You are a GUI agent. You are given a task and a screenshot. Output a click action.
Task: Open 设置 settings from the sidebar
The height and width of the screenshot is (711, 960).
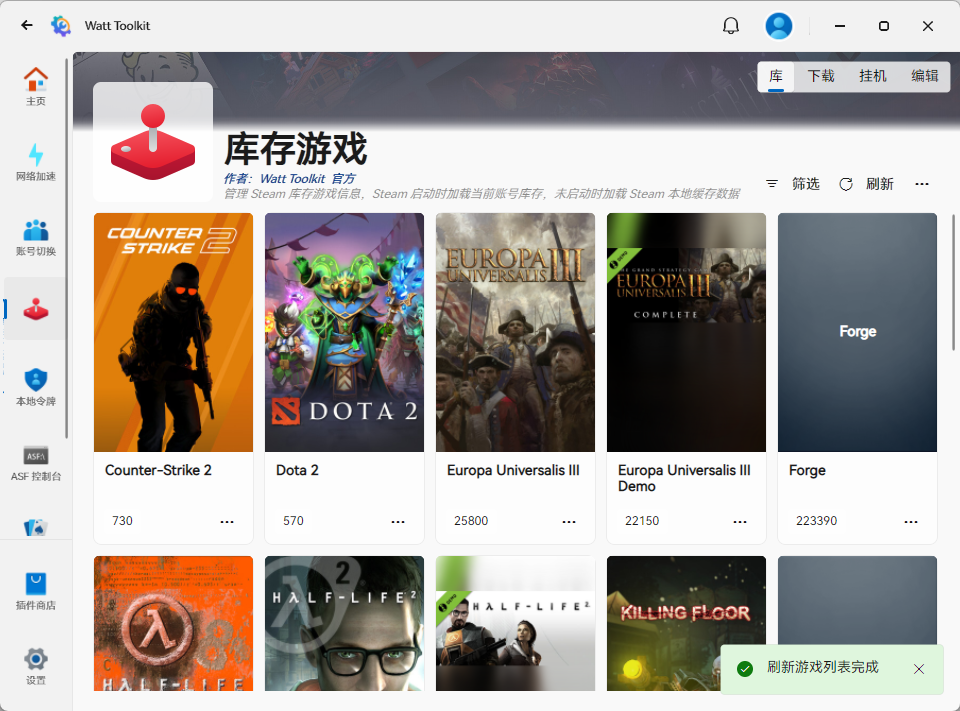pos(36,667)
